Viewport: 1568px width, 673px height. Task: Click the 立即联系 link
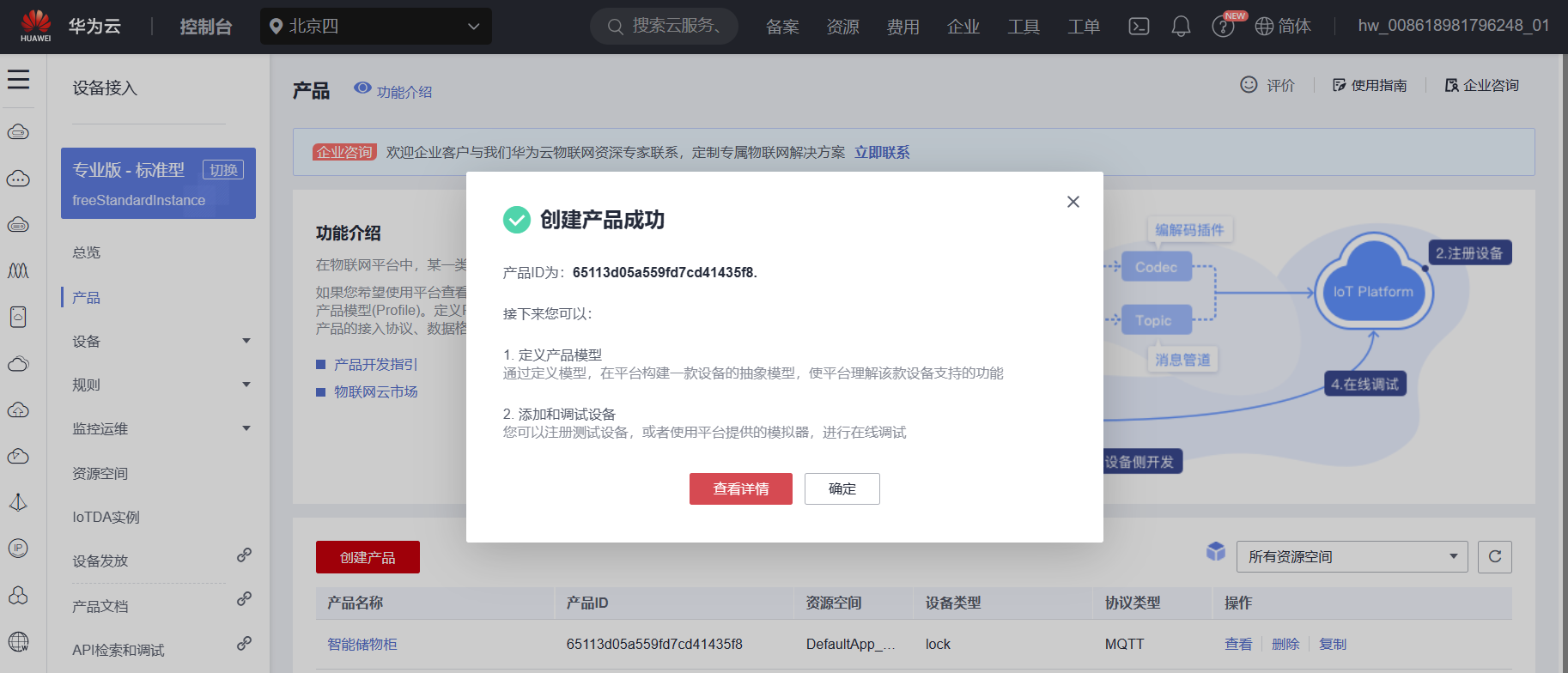[882, 152]
